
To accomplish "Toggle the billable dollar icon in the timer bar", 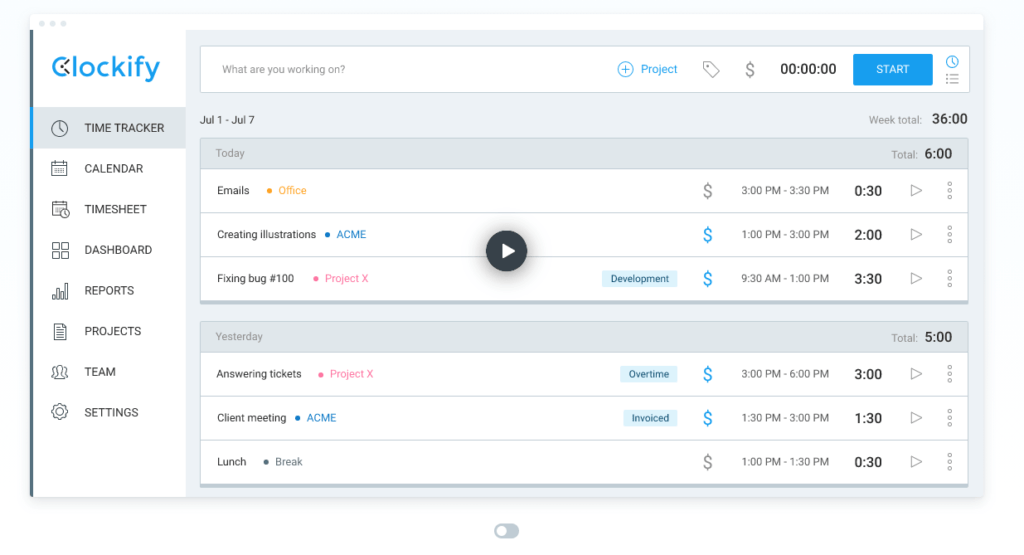I will (x=750, y=69).
